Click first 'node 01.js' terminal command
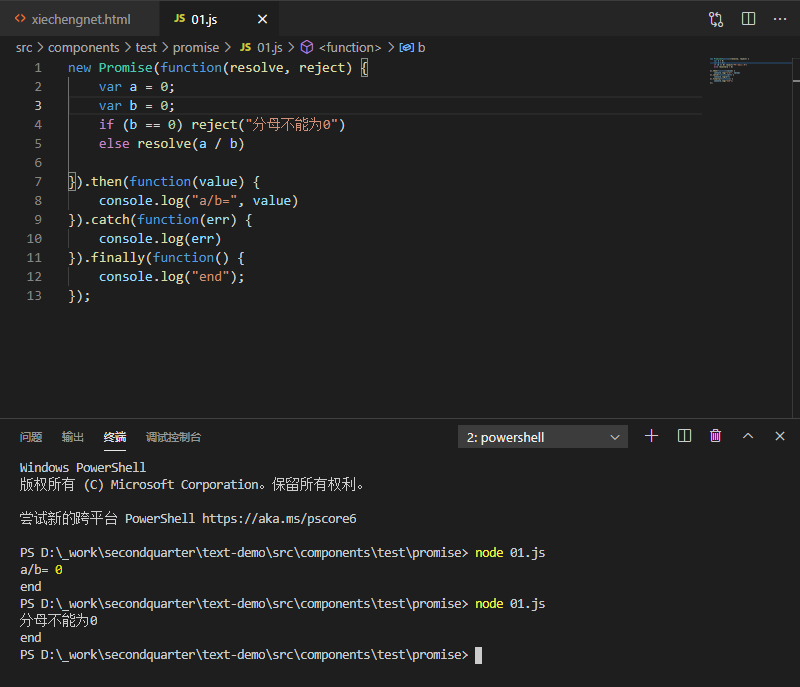Image resolution: width=800 pixels, height=687 pixels. tap(510, 553)
